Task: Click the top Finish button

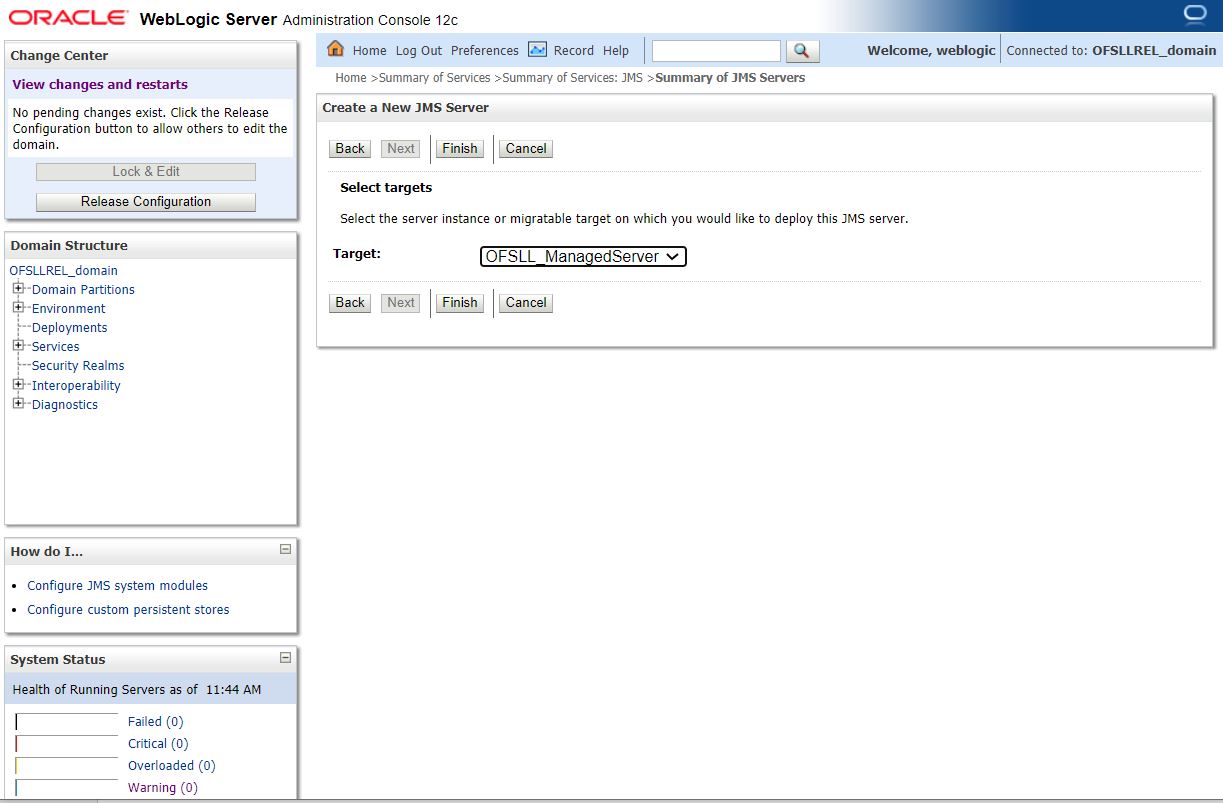Action: (x=460, y=148)
